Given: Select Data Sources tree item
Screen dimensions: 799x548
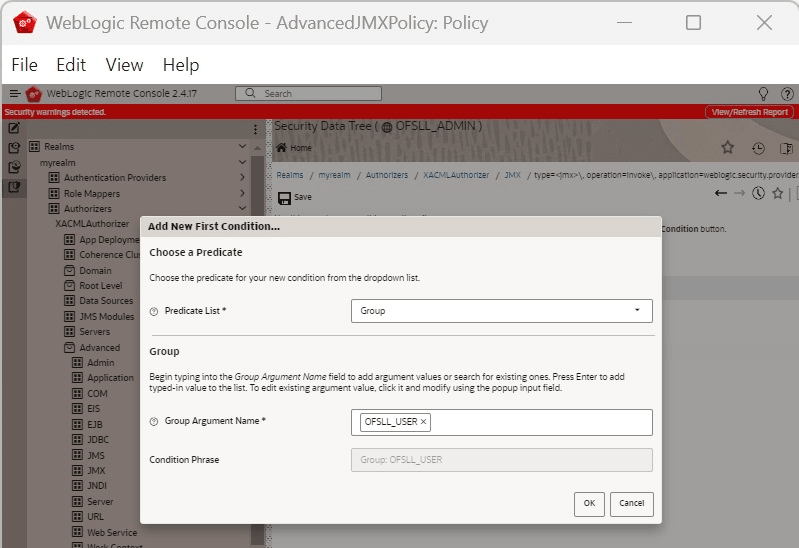Looking at the screenshot, I should (106, 301).
